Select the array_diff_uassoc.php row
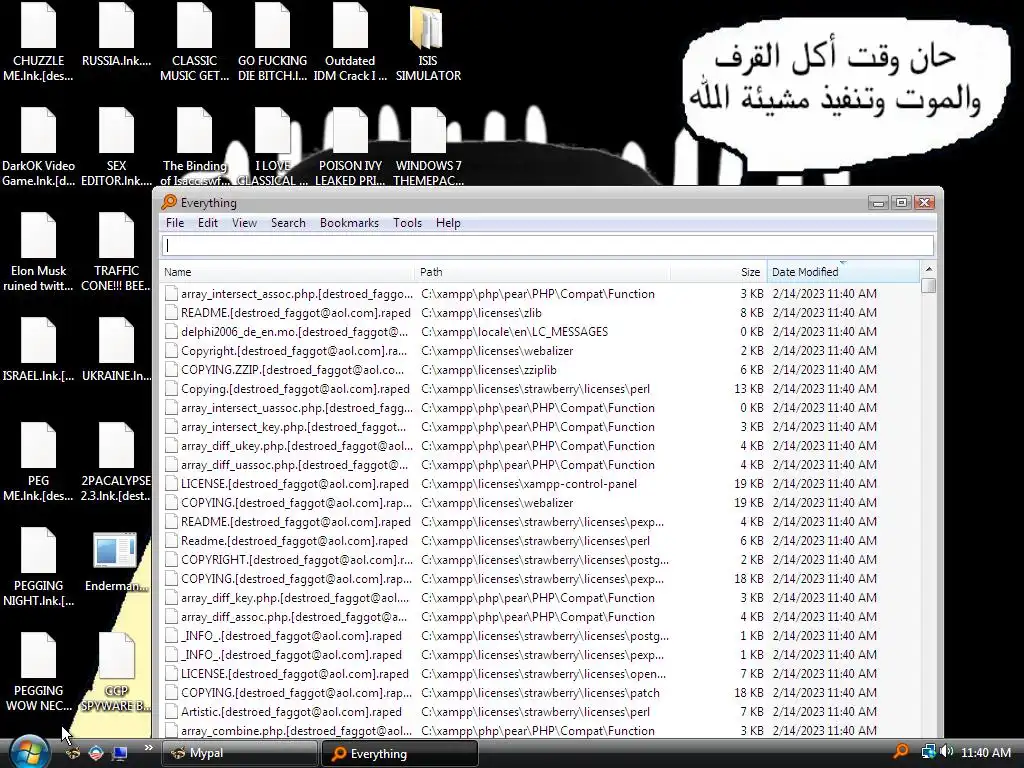The height and width of the screenshot is (768, 1024). [539, 465]
